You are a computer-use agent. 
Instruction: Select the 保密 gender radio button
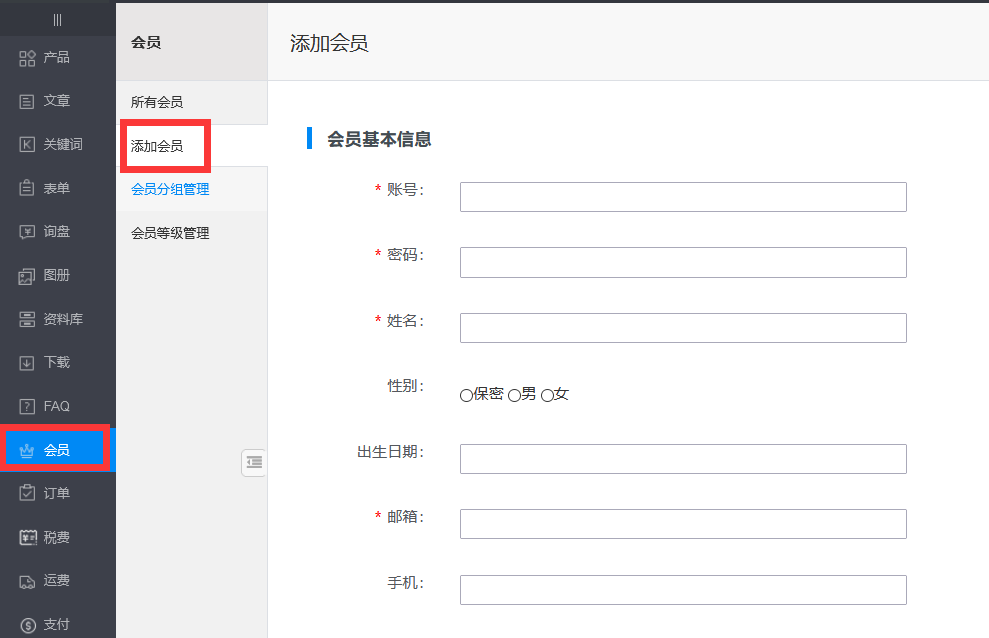click(466, 395)
